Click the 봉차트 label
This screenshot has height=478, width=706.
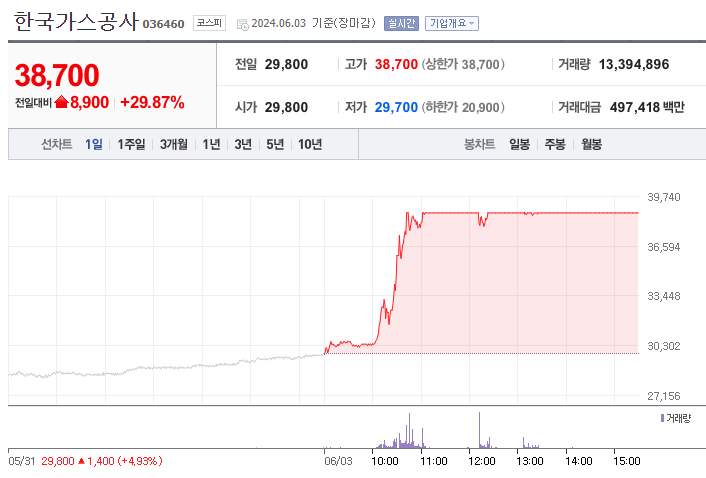(x=480, y=144)
